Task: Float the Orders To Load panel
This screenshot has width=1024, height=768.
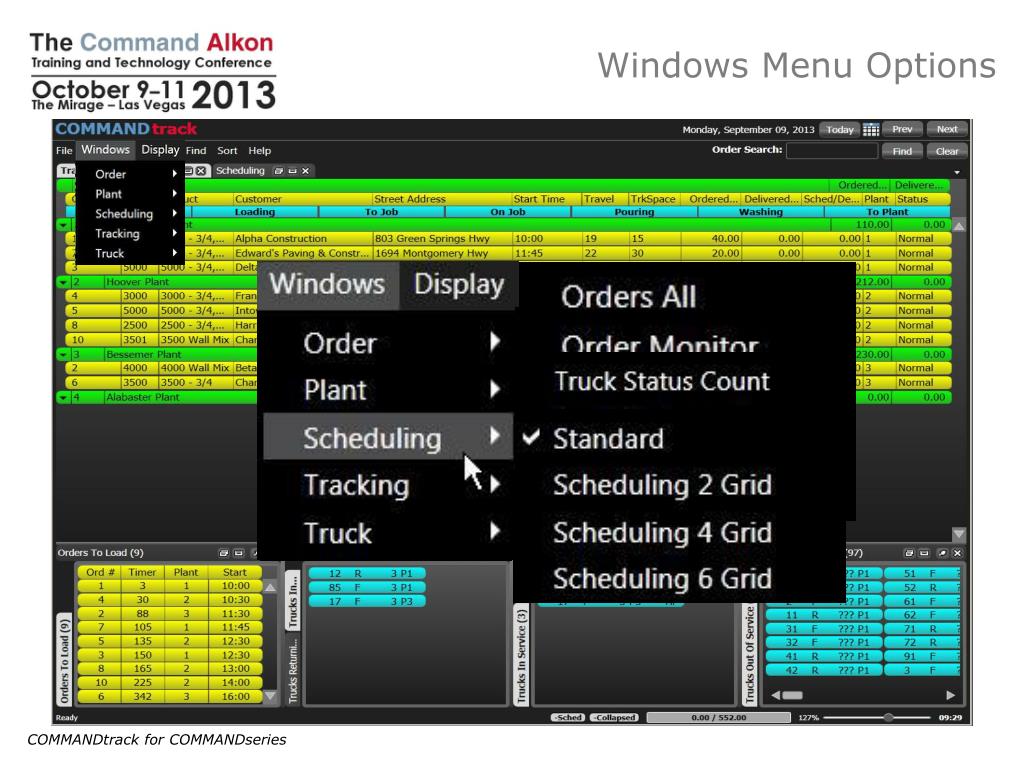Action: coord(223,553)
